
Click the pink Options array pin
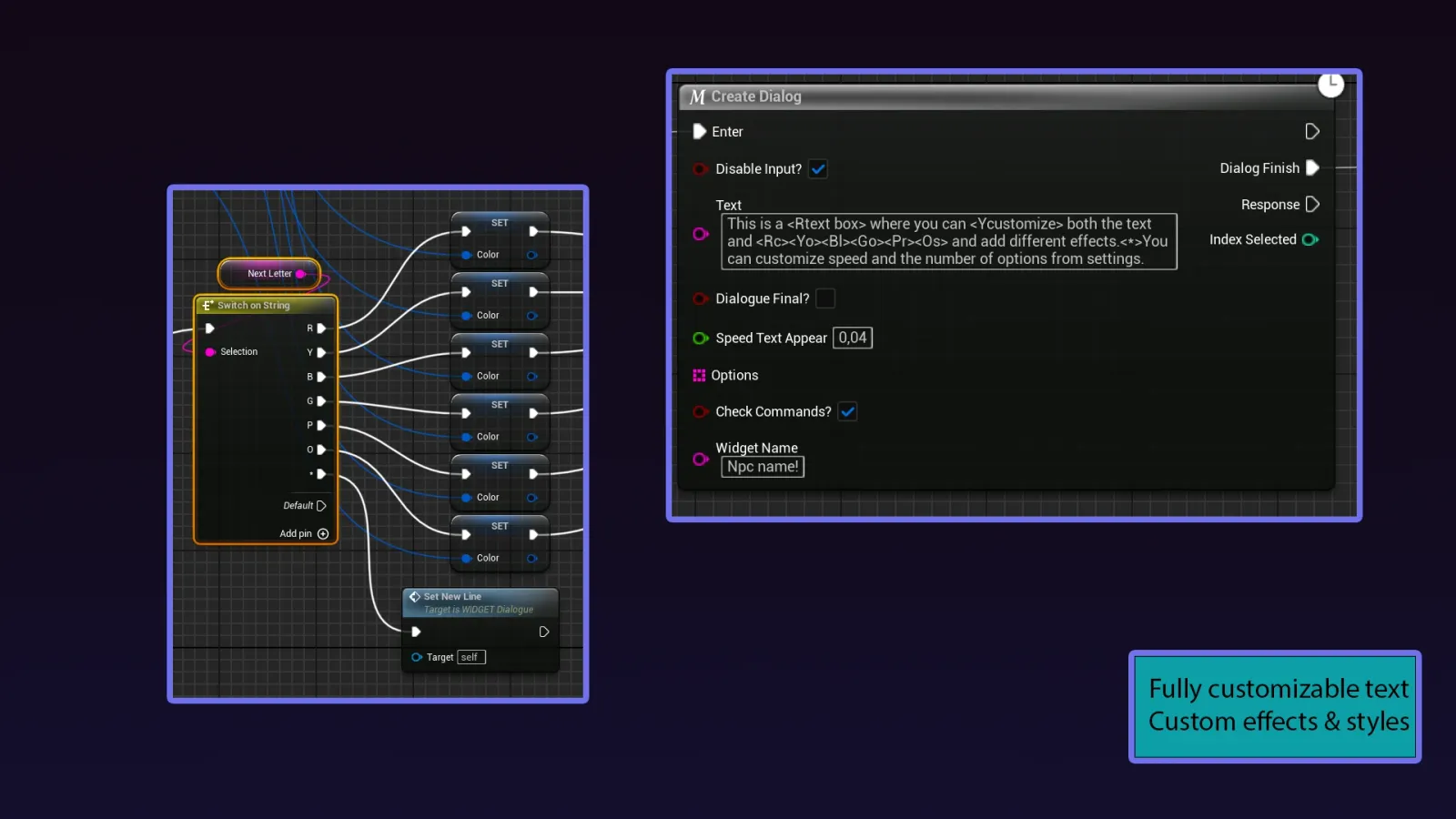tap(700, 375)
